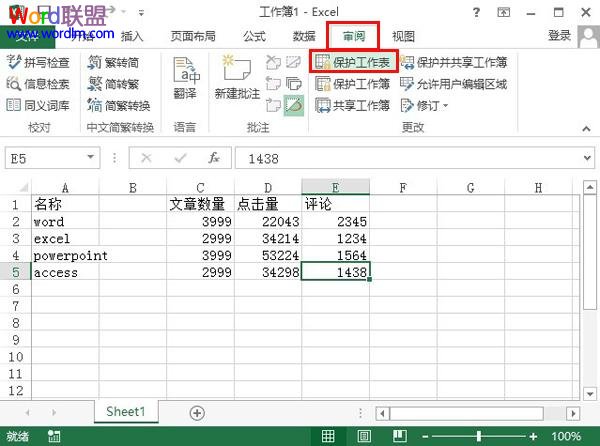Viewport: 600px width, 446px height.
Task: Go to the previous comment icon
Action: tap(273, 83)
